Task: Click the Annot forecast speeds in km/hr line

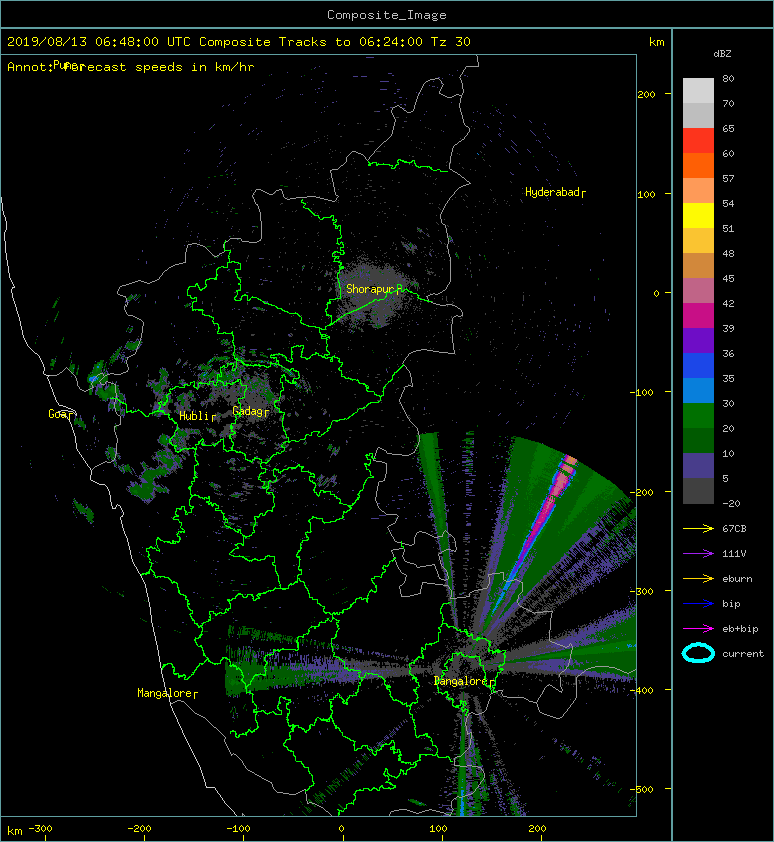Action: 131,67
